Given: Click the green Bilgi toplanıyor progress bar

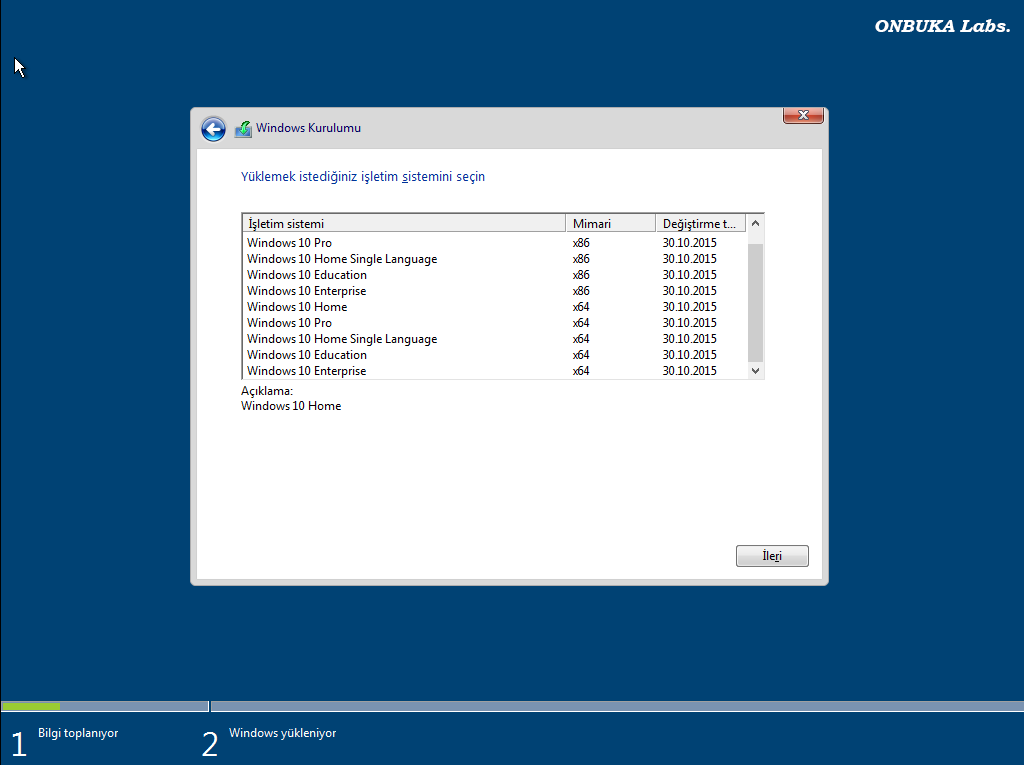Looking at the screenshot, I should (x=31, y=706).
